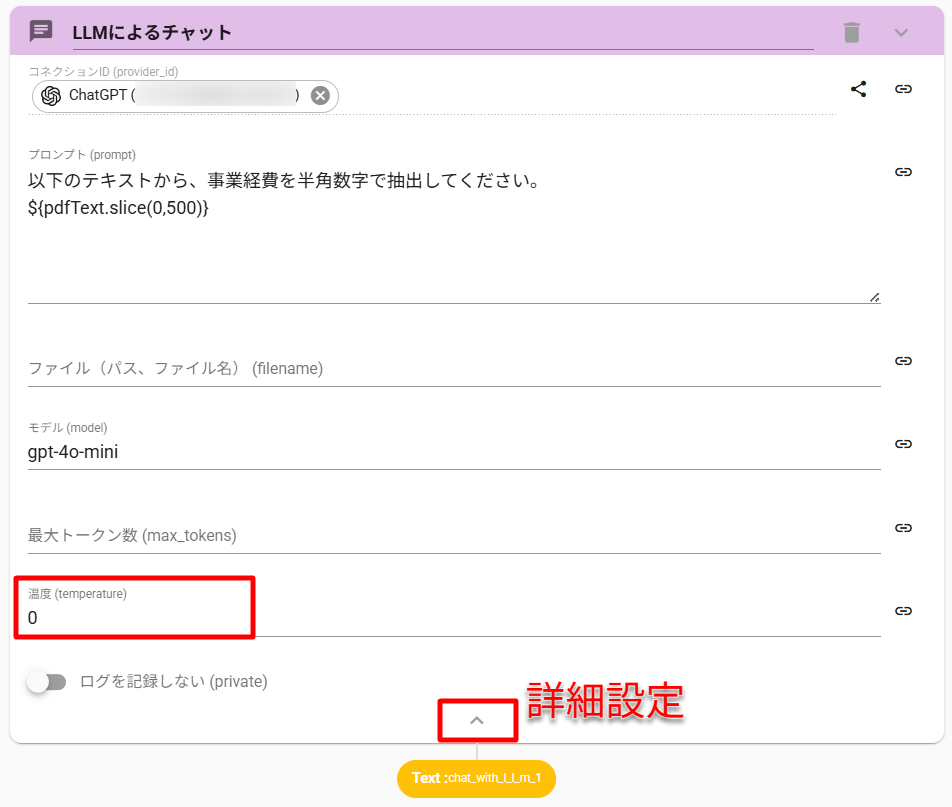Click the temperature field with value 0
Screen dimensions: 952x807
coord(450,618)
